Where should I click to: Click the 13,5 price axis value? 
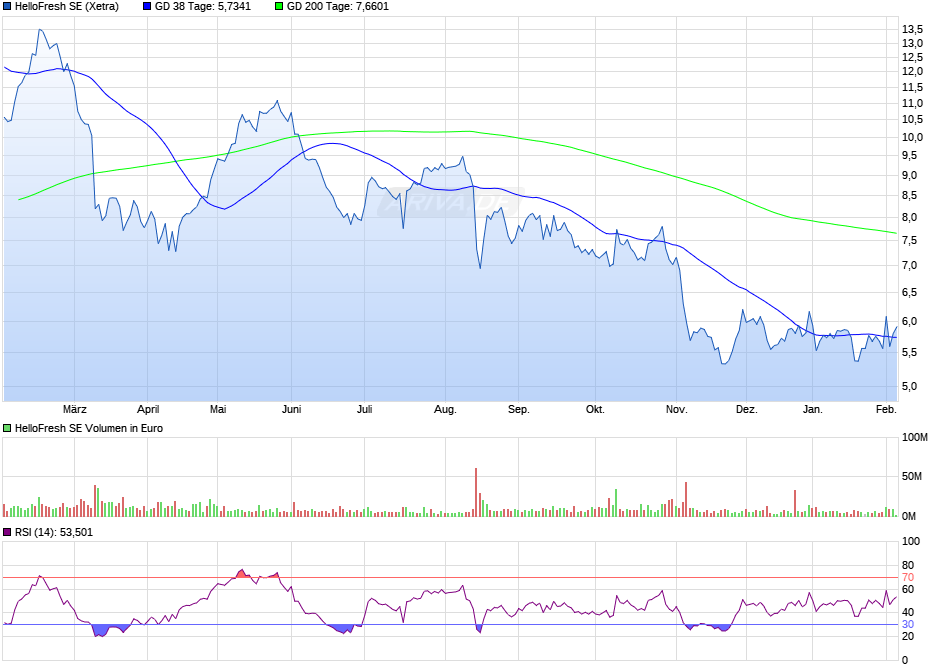[x=912, y=29]
